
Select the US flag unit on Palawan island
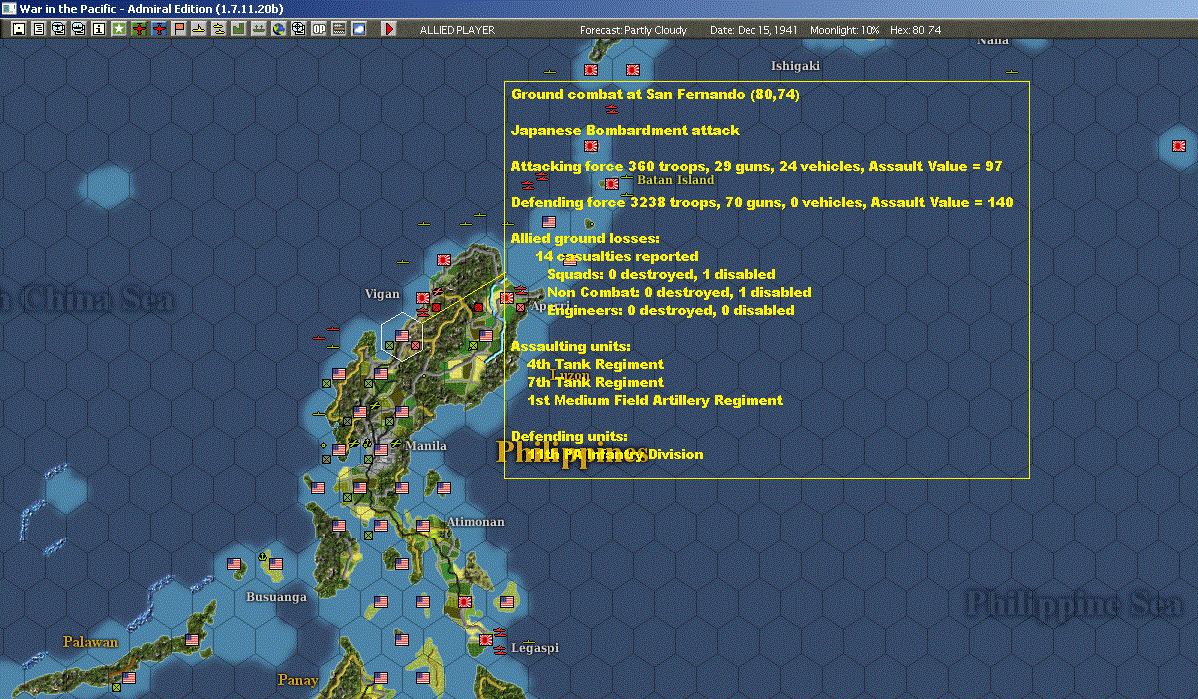tap(192, 639)
